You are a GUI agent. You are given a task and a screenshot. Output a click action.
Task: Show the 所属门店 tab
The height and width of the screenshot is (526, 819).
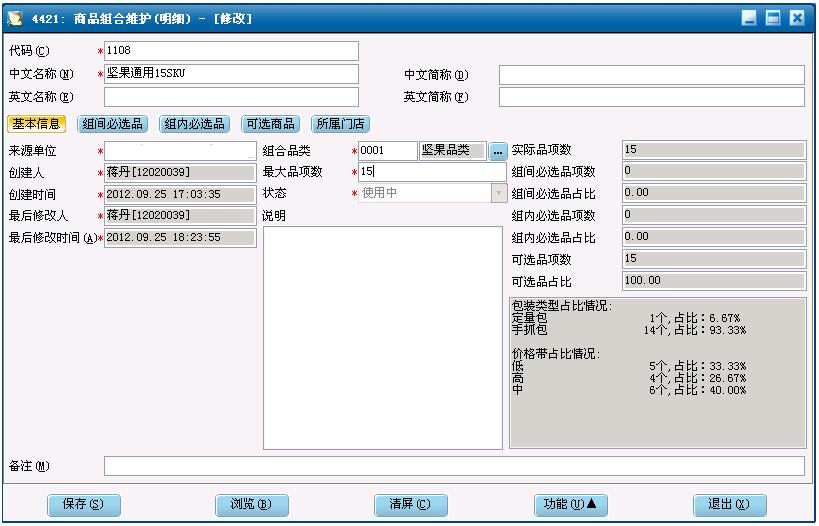coord(340,124)
